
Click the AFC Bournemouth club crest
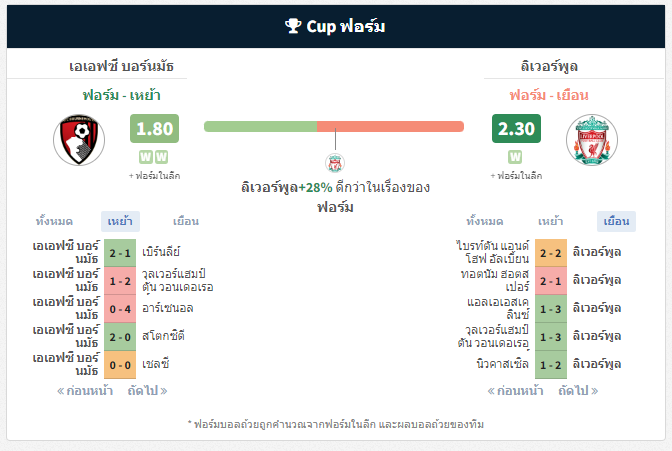[79, 140]
